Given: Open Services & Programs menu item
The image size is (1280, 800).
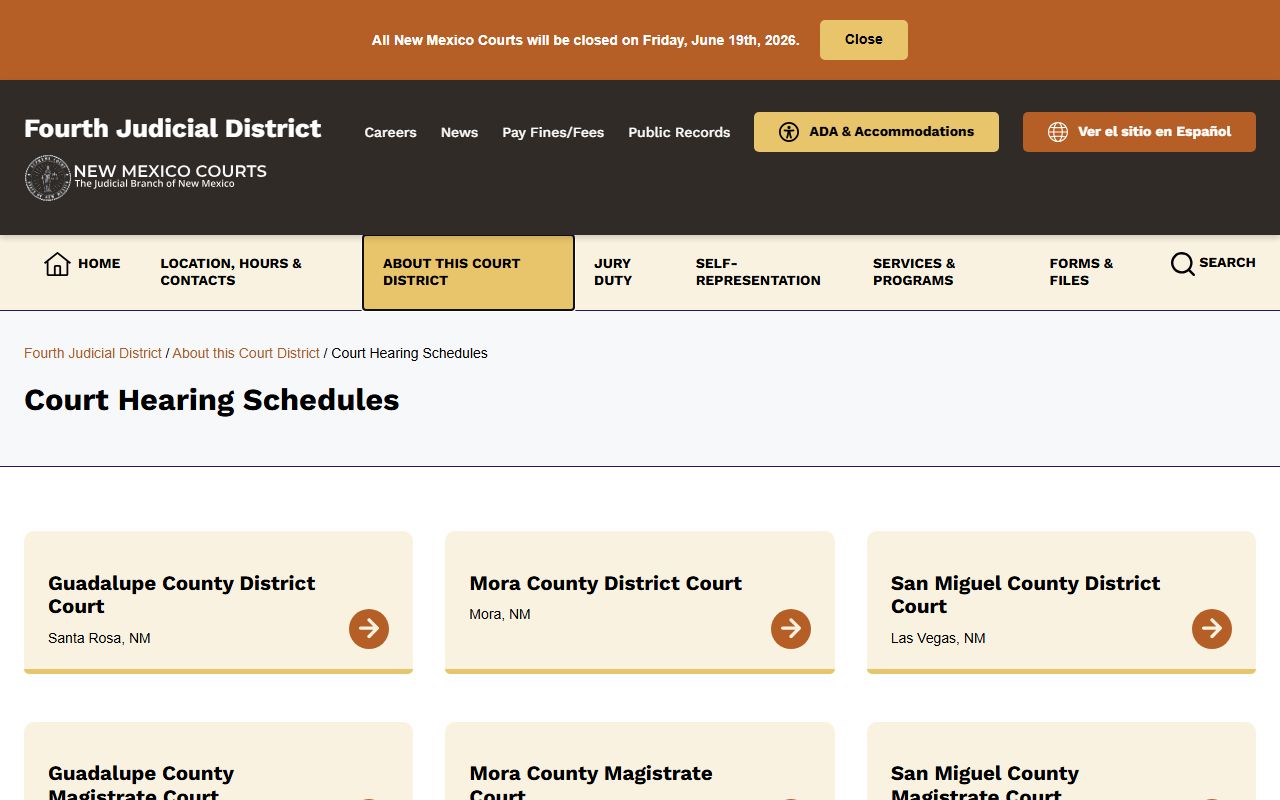Looking at the screenshot, I should tap(914, 272).
